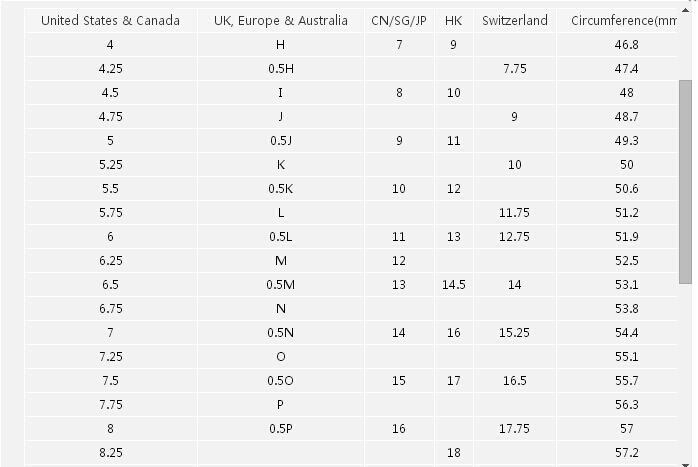Click the UK, Europe & Australia header
This screenshot has width=698, height=467.
(x=281, y=21)
